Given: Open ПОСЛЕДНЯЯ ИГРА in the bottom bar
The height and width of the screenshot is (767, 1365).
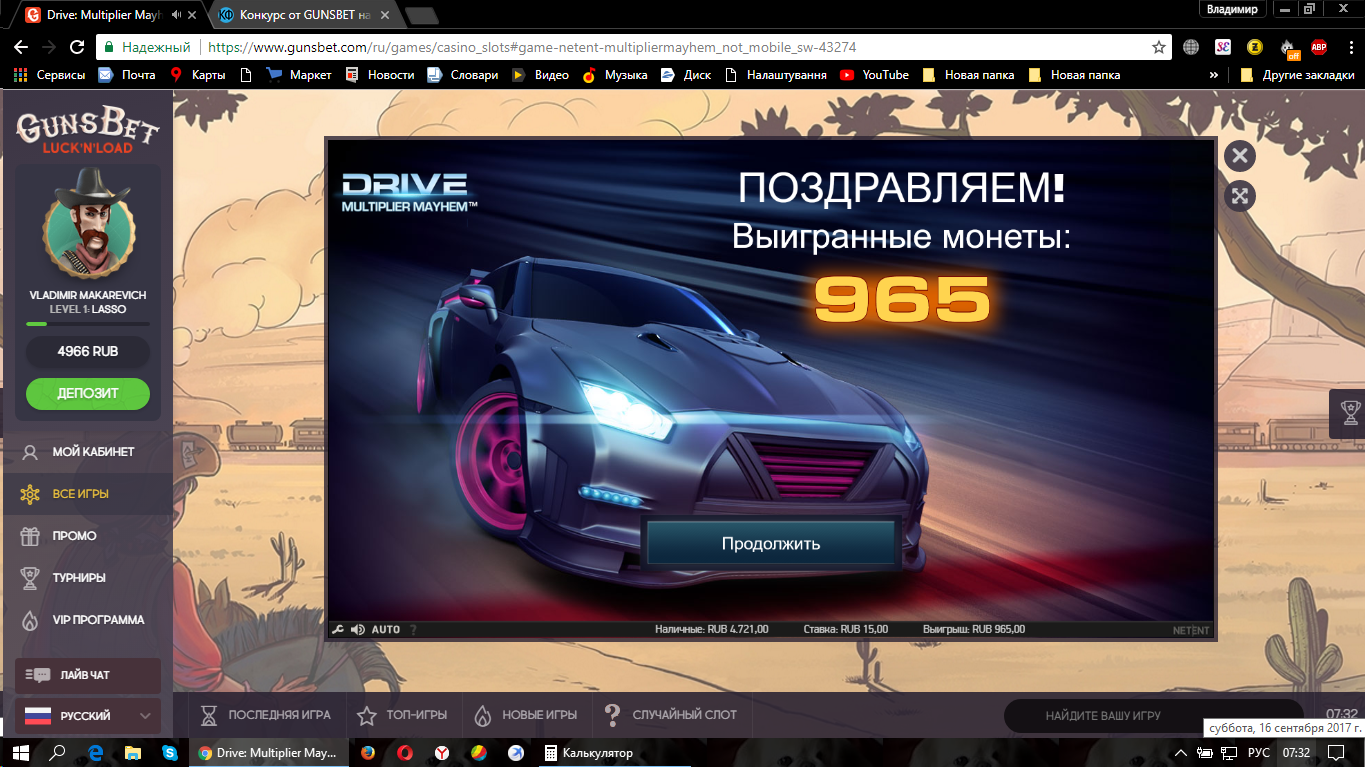Looking at the screenshot, I should [x=266, y=715].
